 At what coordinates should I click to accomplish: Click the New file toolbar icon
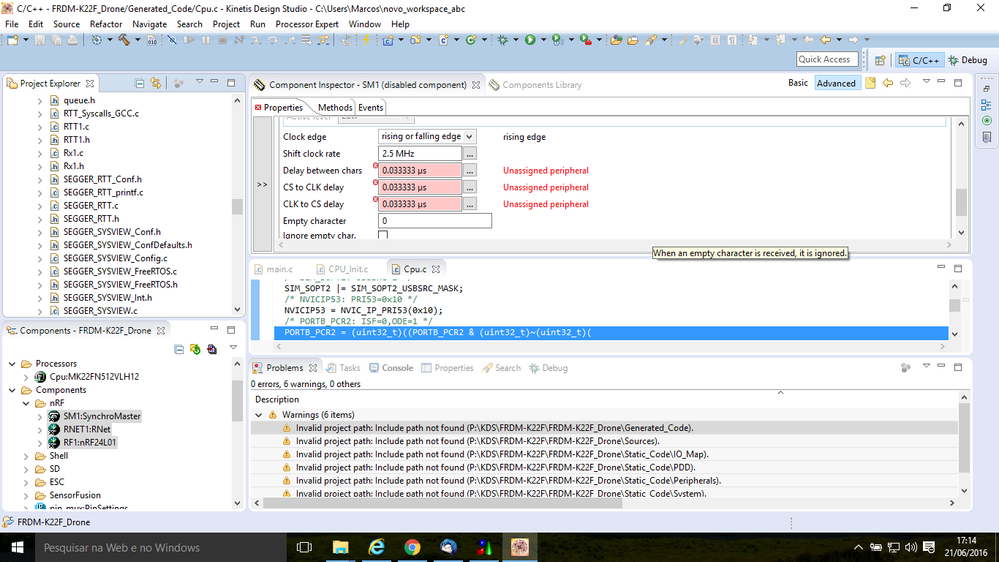(x=12, y=40)
